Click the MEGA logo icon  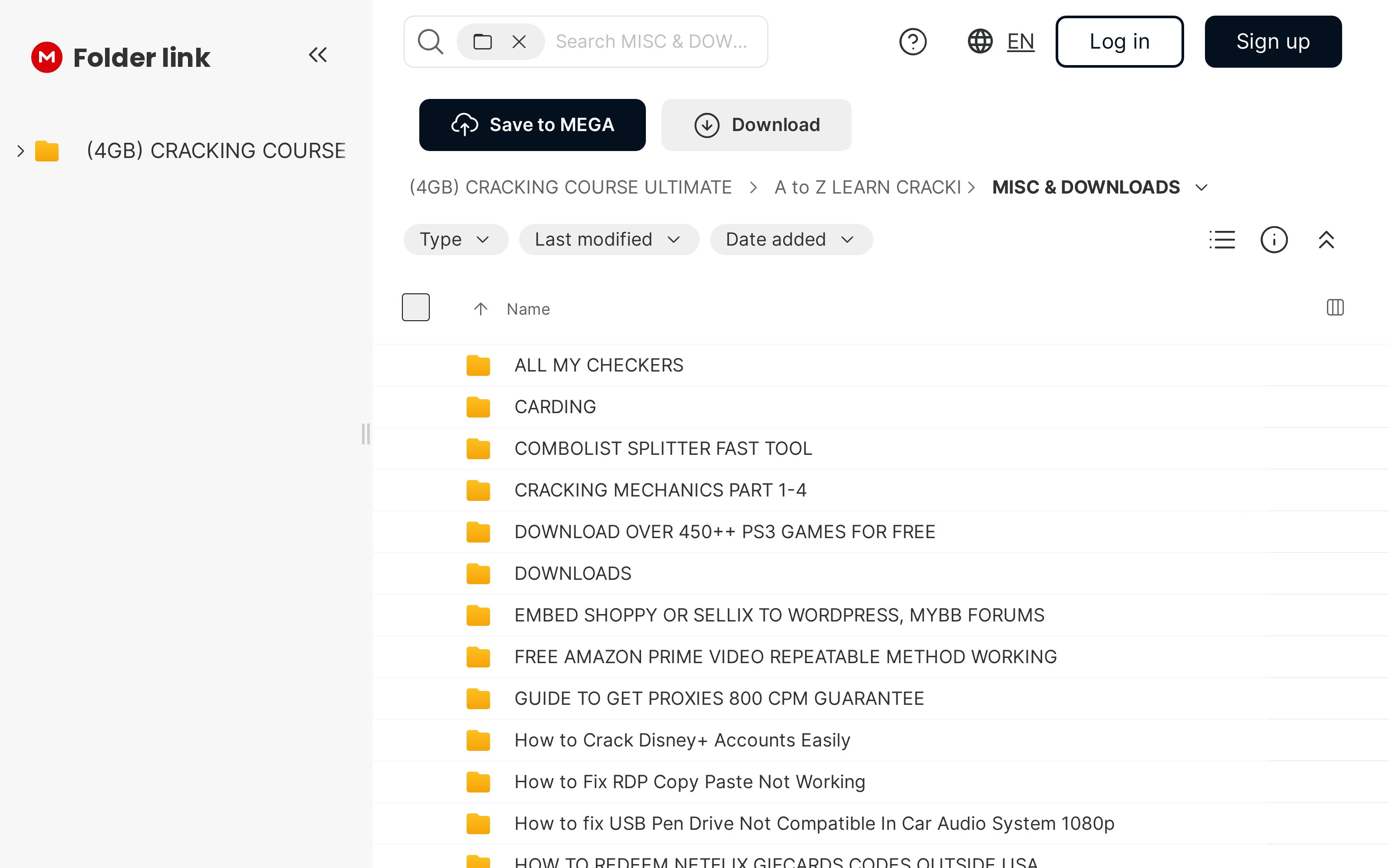pyautogui.click(x=46, y=57)
